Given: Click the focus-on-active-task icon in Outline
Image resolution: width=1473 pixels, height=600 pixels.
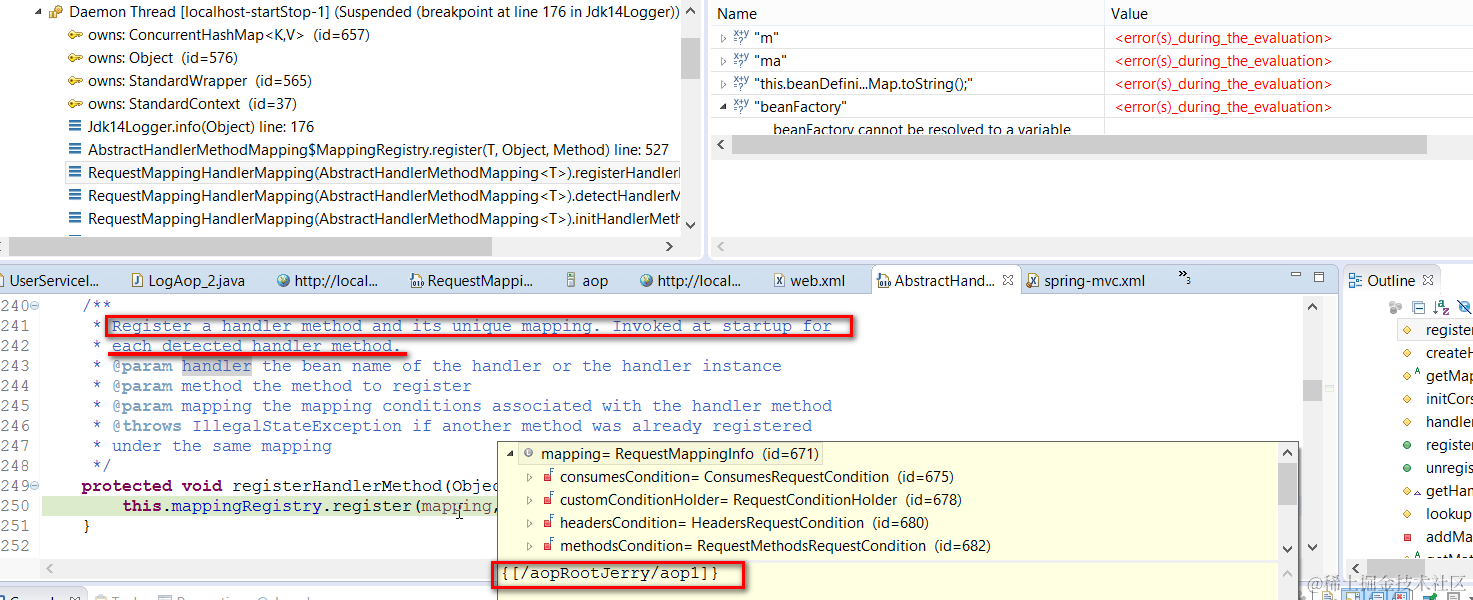Looking at the screenshot, I should (1396, 307).
